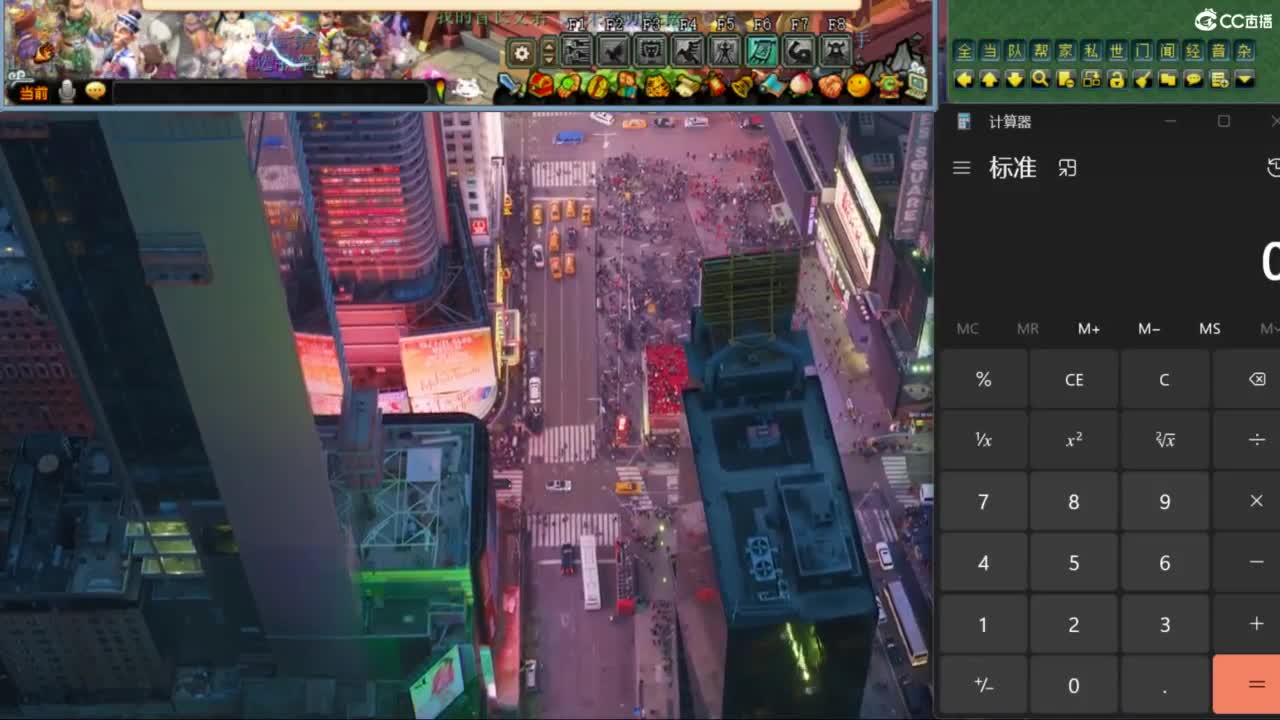This screenshot has width=1280, height=720.
Task: Toggle the skill bar up/down switcher
Action: 549,52
